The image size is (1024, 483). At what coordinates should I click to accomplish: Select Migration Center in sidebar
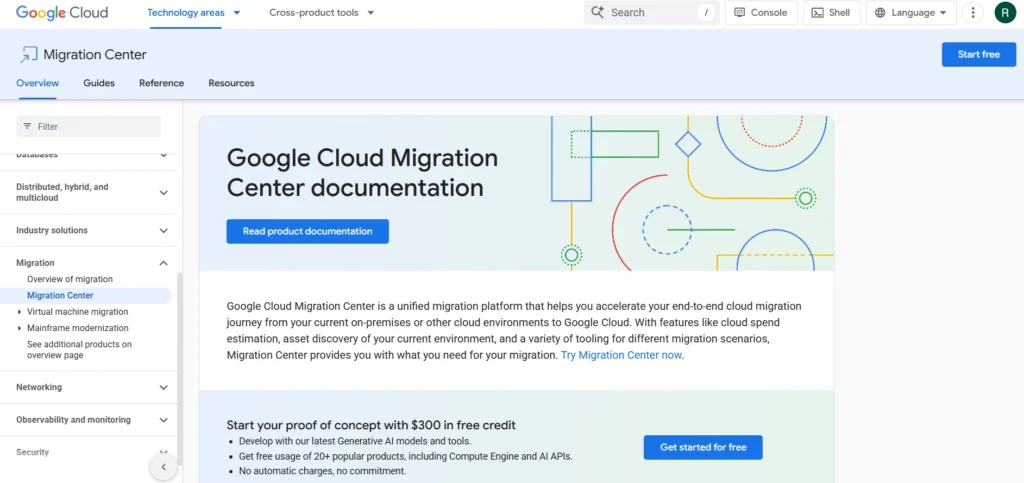60,296
